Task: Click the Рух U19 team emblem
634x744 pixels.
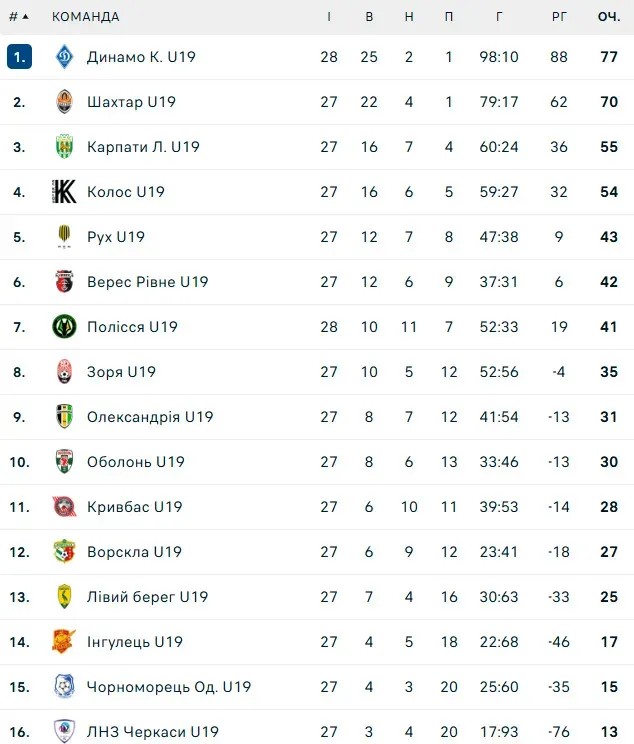Action: point(65,237)
